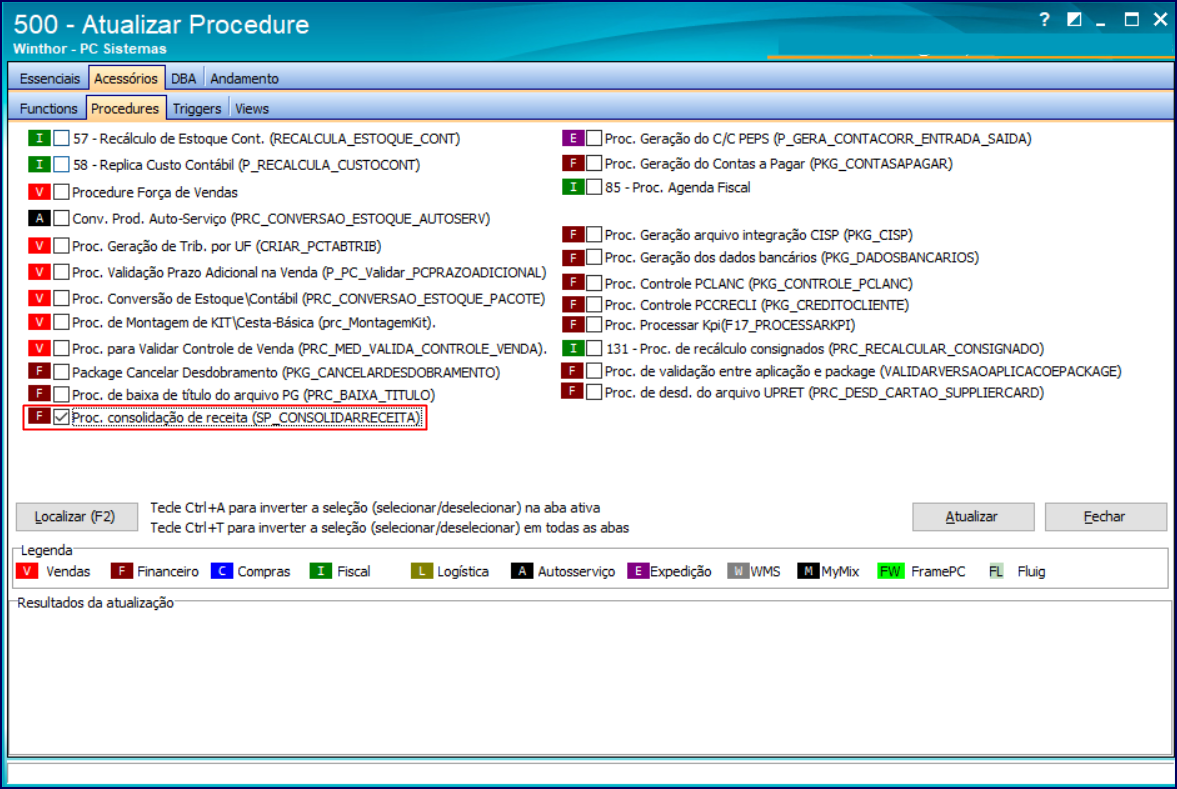Select the Procedures sub-tab
Screen dimensions: 1177x789
point(125,108)
